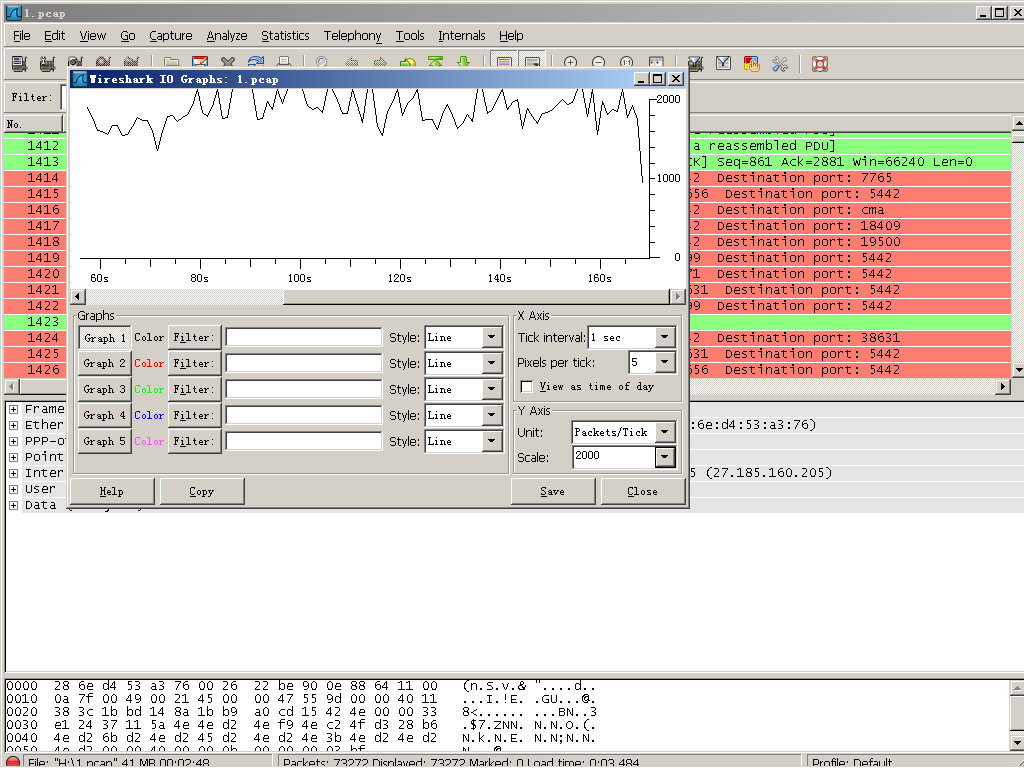Open Graph 4 Style dropdown
The image size is (1024, 768).
(492, 415)
